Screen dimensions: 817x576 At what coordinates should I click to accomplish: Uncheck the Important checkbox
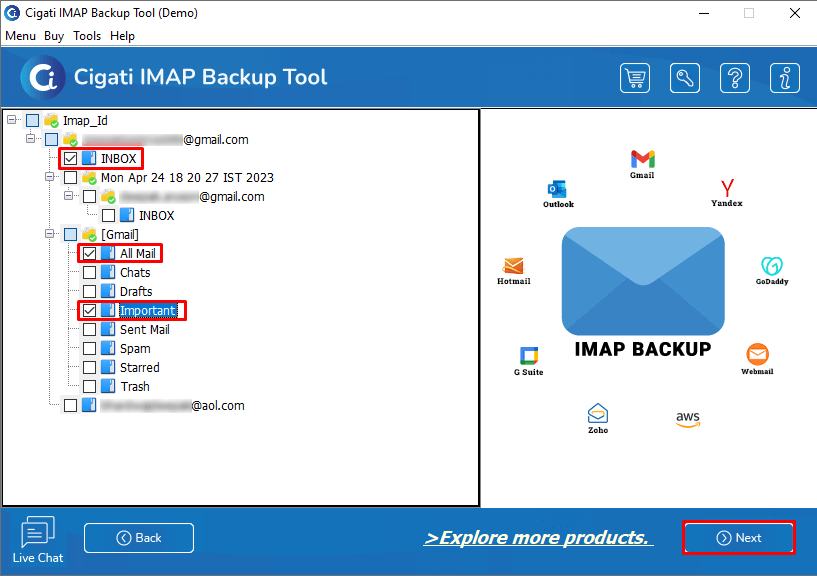click(90, 311)
